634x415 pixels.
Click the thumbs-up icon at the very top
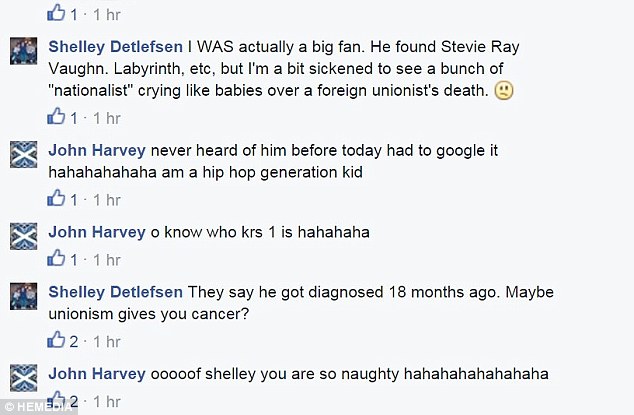(56, 13)
